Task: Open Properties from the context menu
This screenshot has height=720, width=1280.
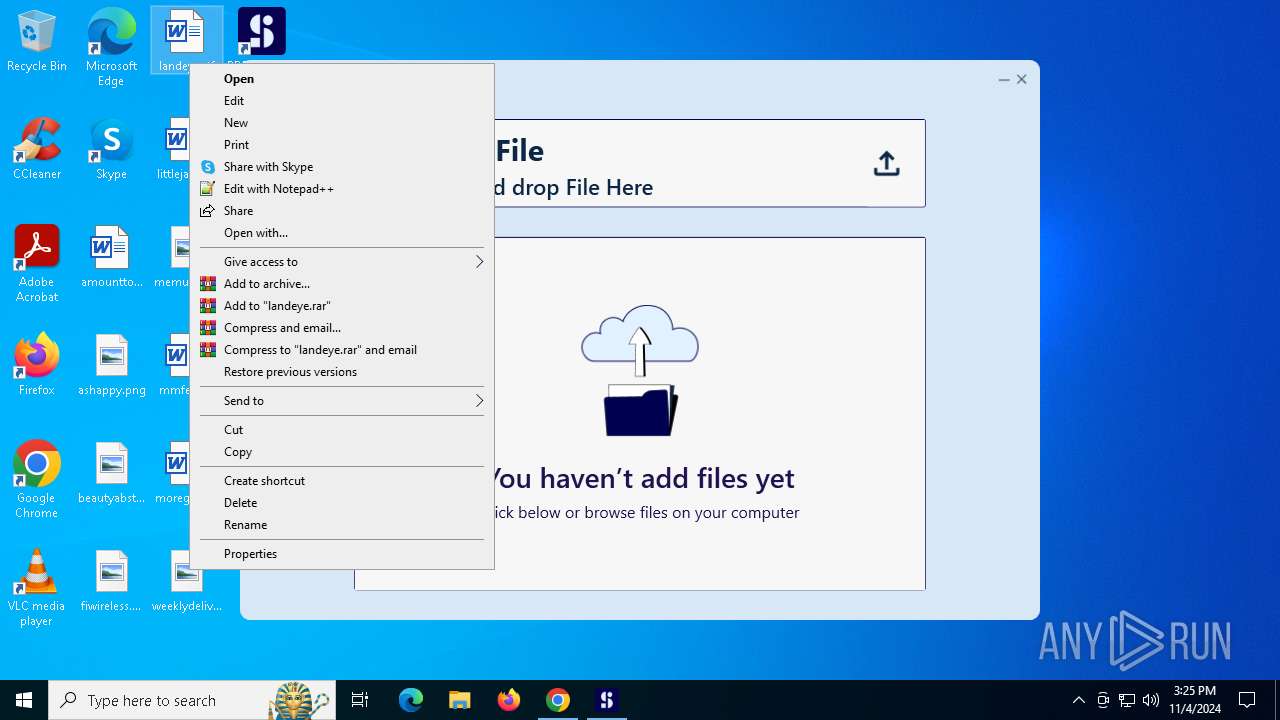Action: pyautogui.click(x=342, y=554)
